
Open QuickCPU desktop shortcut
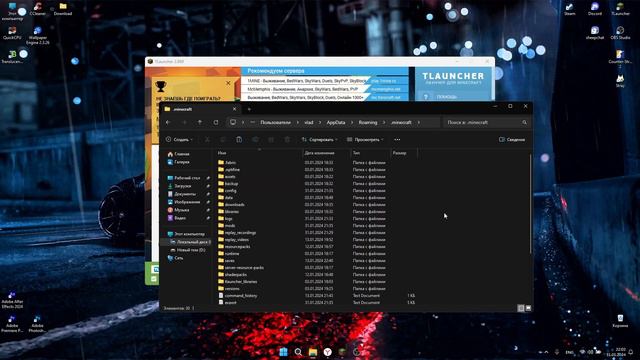click(12, 33)
